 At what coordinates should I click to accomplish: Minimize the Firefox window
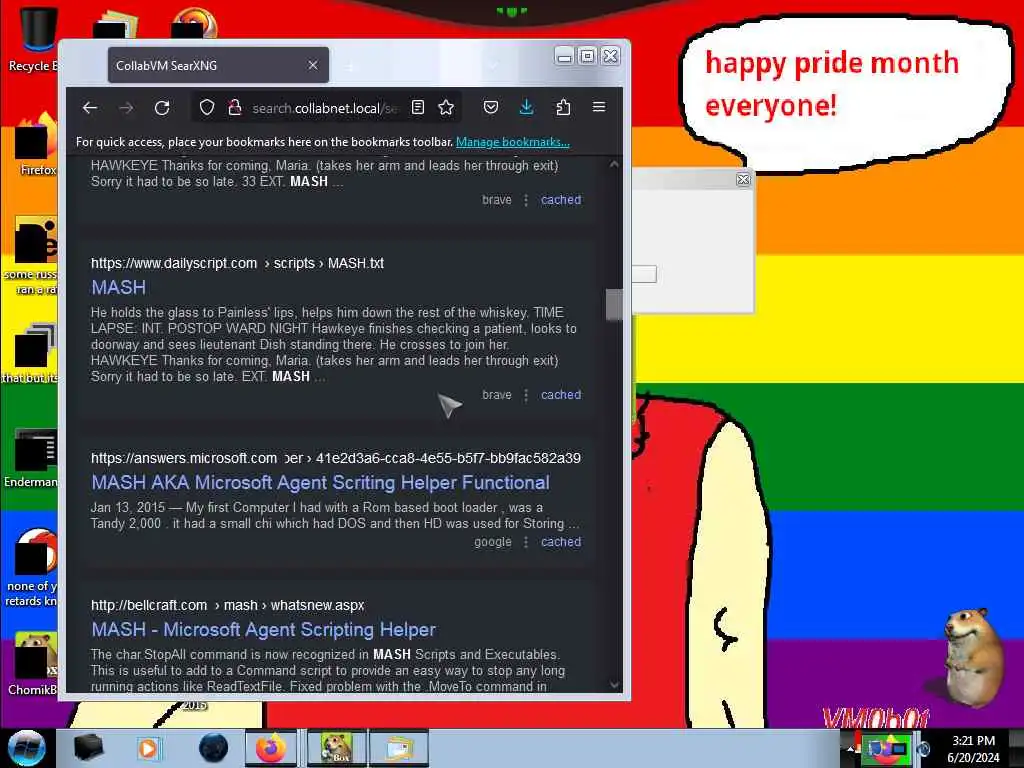tap(565, 56)
